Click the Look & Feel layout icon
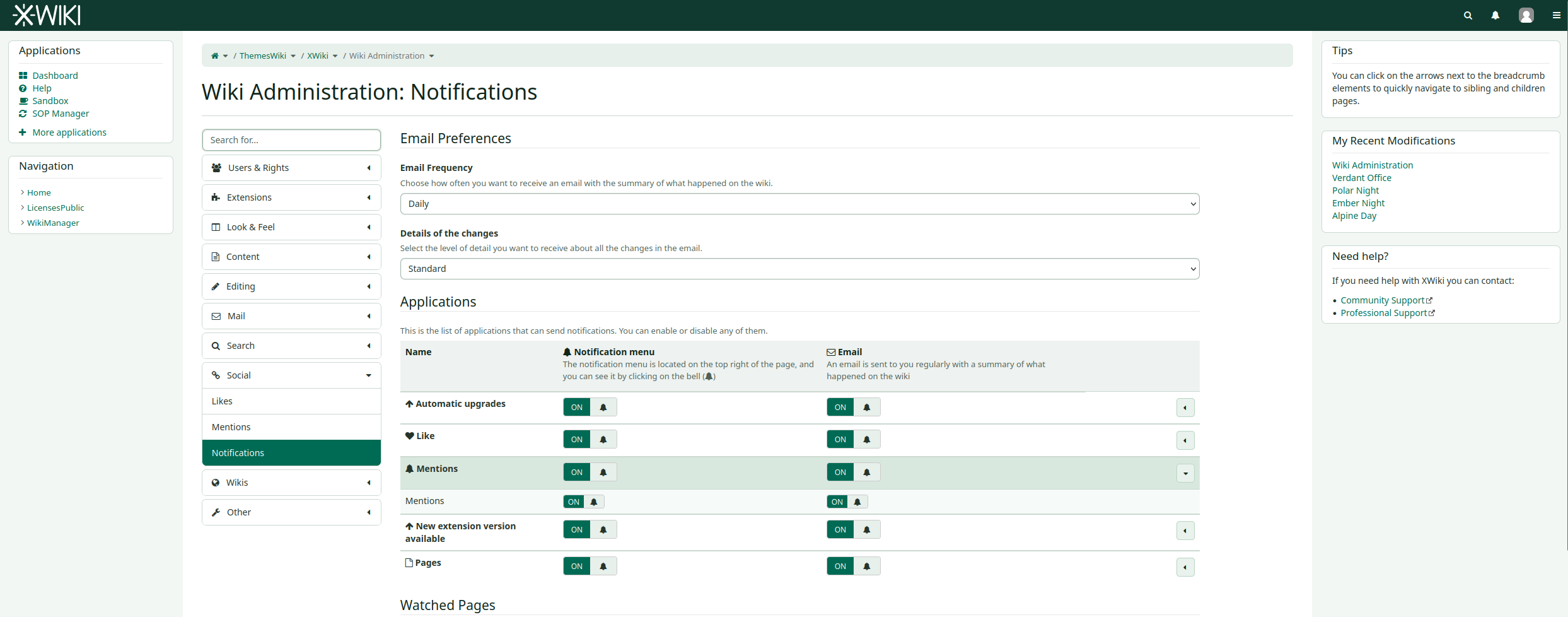 [216, 227]
